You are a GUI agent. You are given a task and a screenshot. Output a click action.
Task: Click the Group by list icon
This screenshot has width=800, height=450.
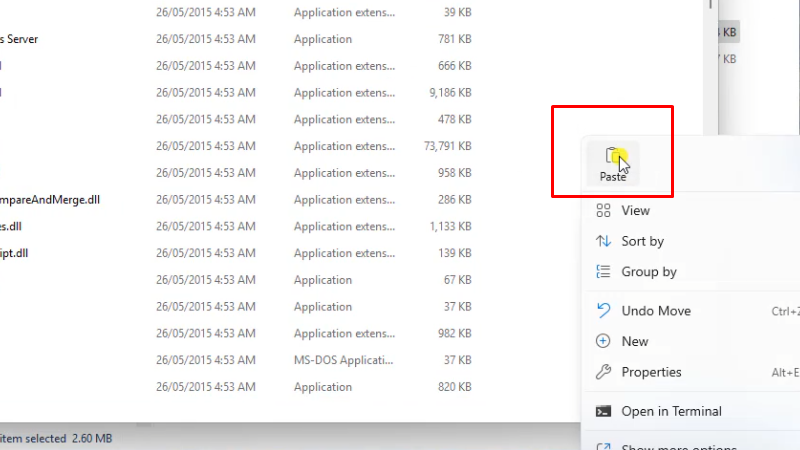(603, 271)
